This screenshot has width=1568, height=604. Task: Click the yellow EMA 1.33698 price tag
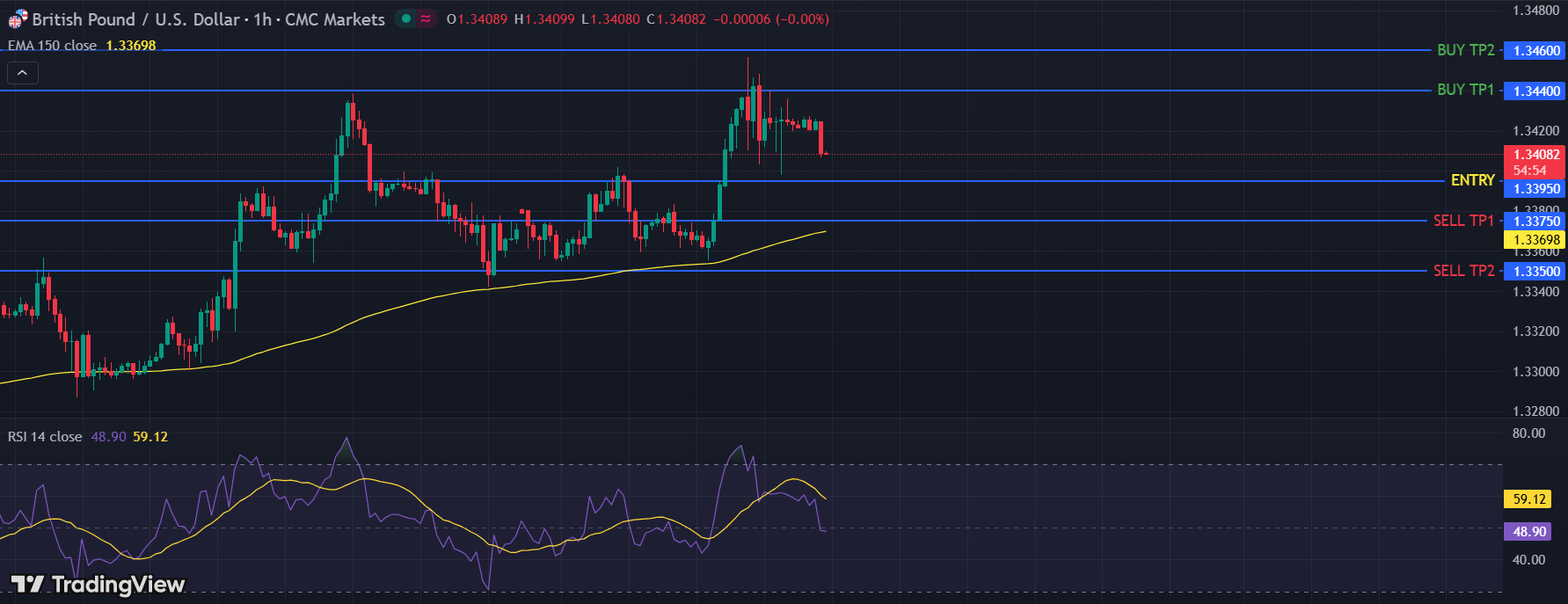point(1535,239)
